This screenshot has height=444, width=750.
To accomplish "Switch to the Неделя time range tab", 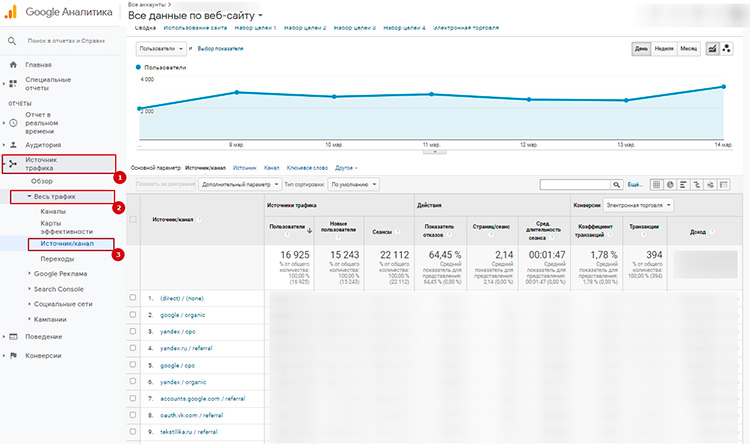I will [663, 48].
